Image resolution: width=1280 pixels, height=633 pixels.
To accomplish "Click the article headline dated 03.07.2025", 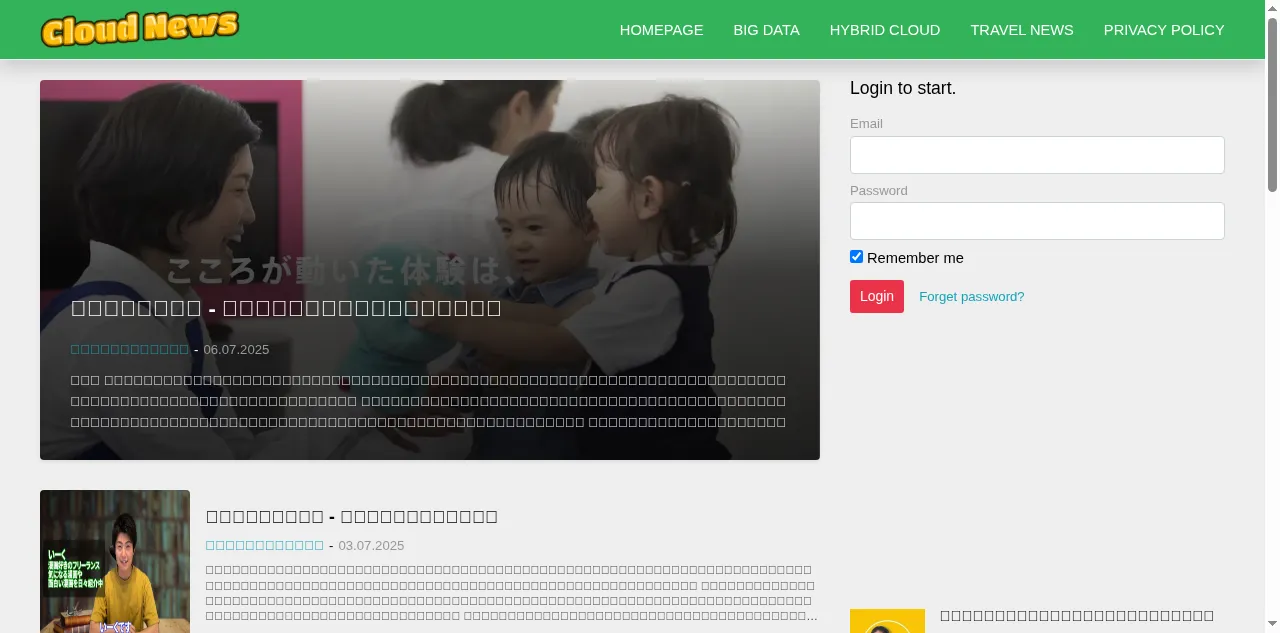I will 351,516.
